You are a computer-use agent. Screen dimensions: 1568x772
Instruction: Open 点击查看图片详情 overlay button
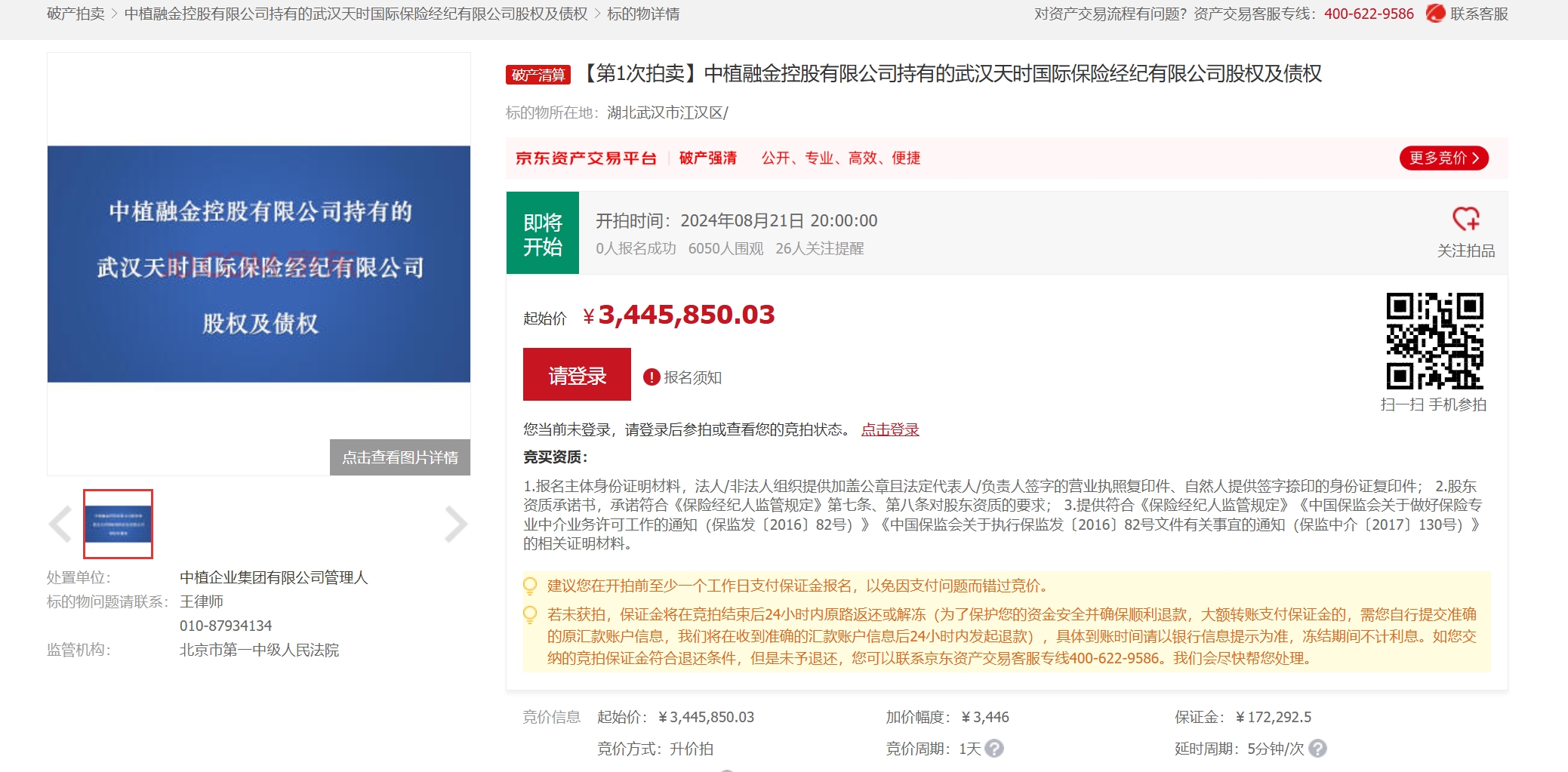click(x=399, y=457)
